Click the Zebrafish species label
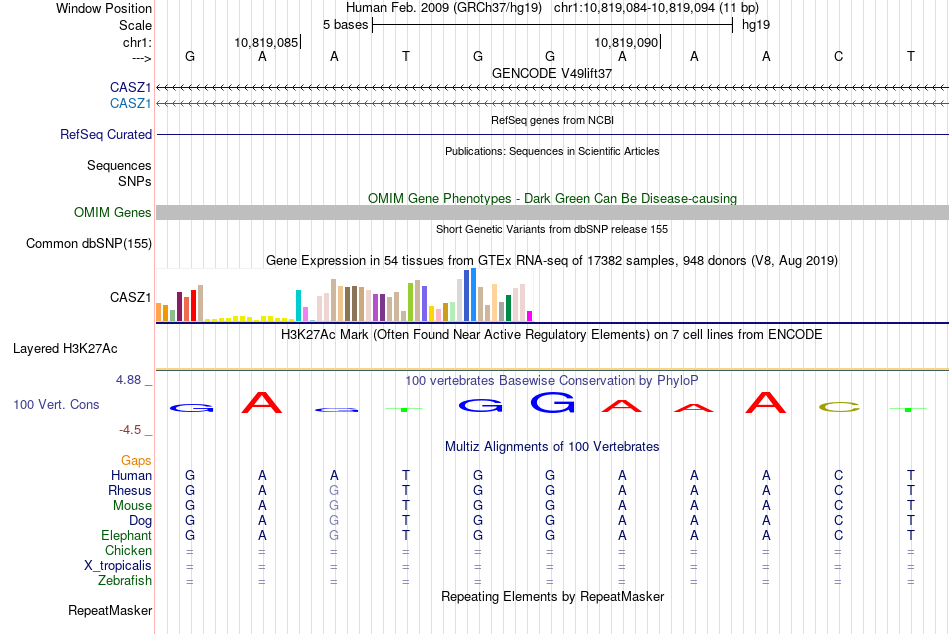950x634 pixels. pyautogui.click(x=125, y=581)
